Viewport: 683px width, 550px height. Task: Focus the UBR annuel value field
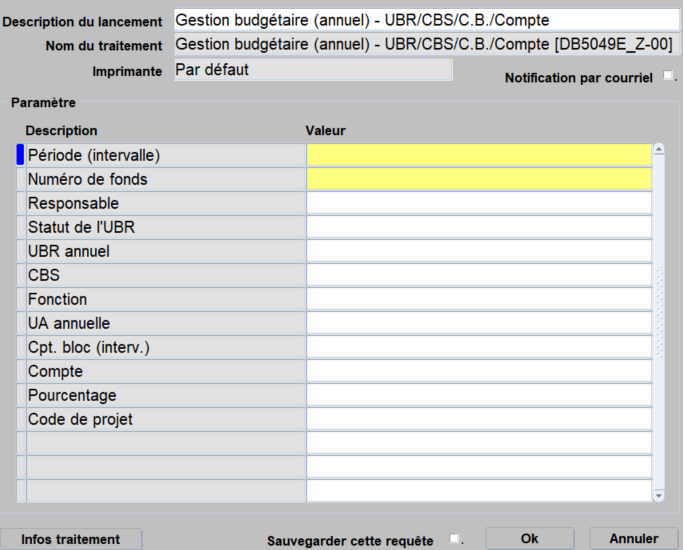479,251
